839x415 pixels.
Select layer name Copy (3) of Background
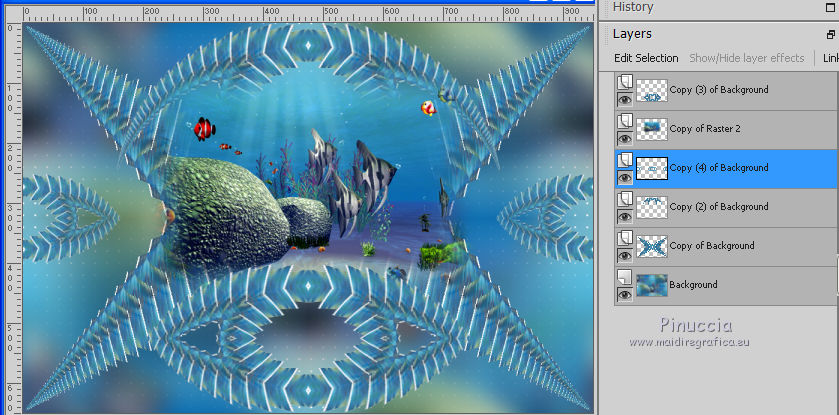coord(719,90)
